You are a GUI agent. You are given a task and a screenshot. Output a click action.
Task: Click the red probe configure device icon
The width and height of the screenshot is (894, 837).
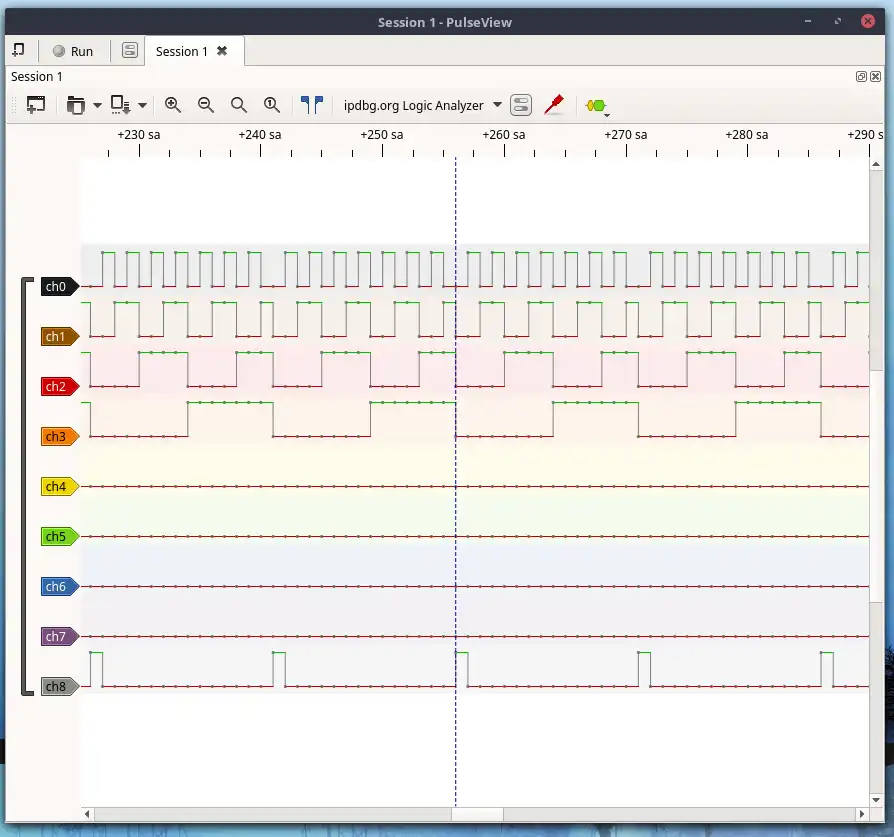click(x=553, y=105)
